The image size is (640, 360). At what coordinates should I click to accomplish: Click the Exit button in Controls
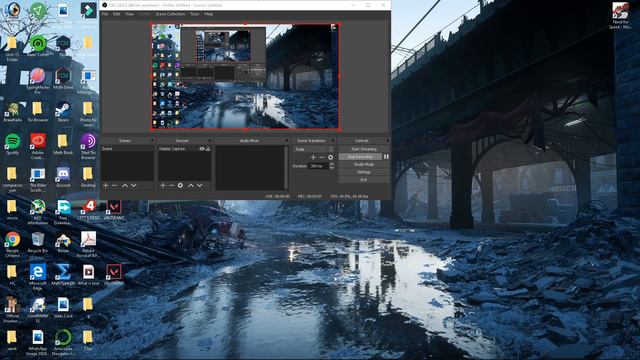pos(364,180)
